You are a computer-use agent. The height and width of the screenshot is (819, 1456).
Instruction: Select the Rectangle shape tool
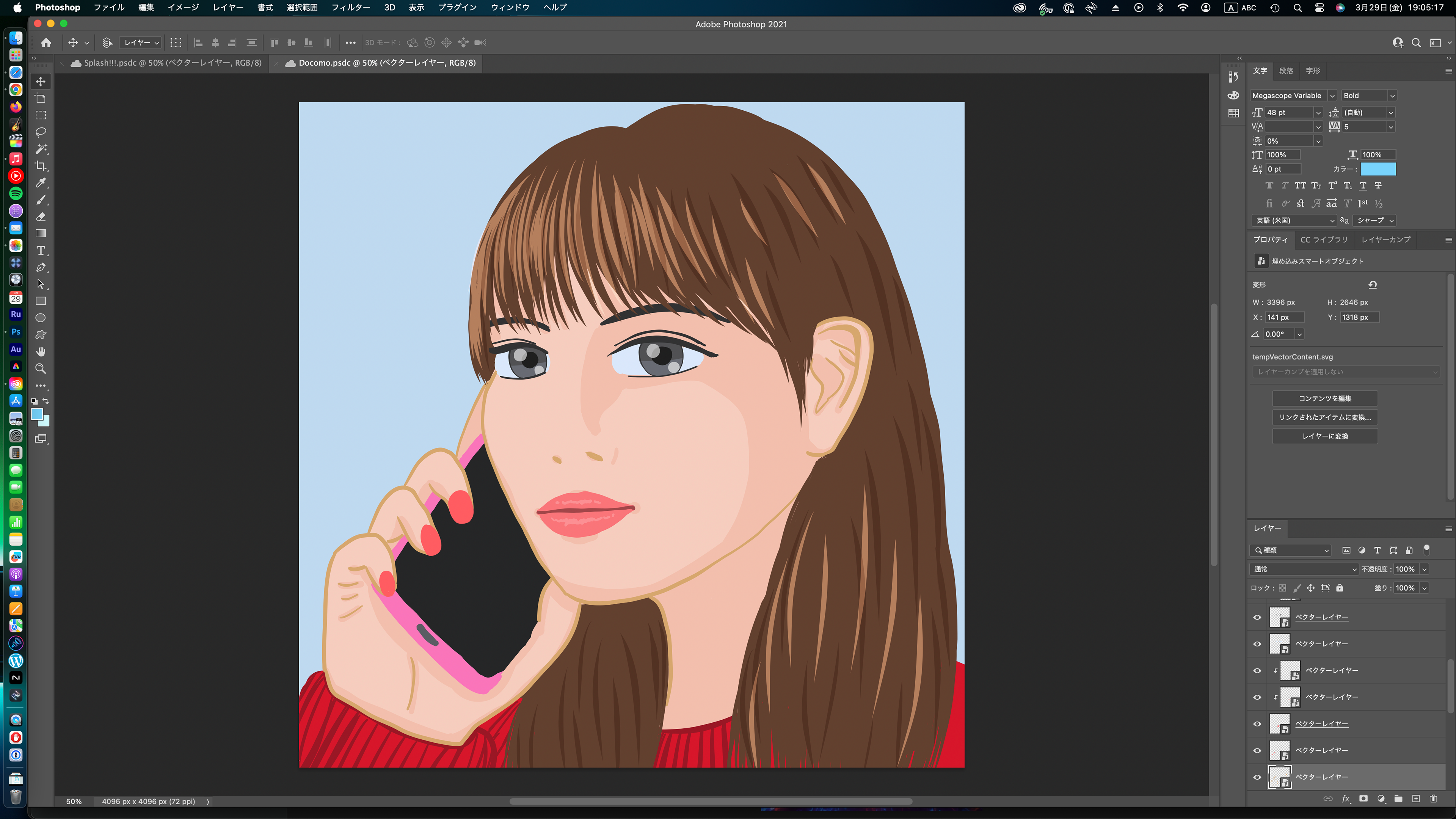(x=41, y=301)
